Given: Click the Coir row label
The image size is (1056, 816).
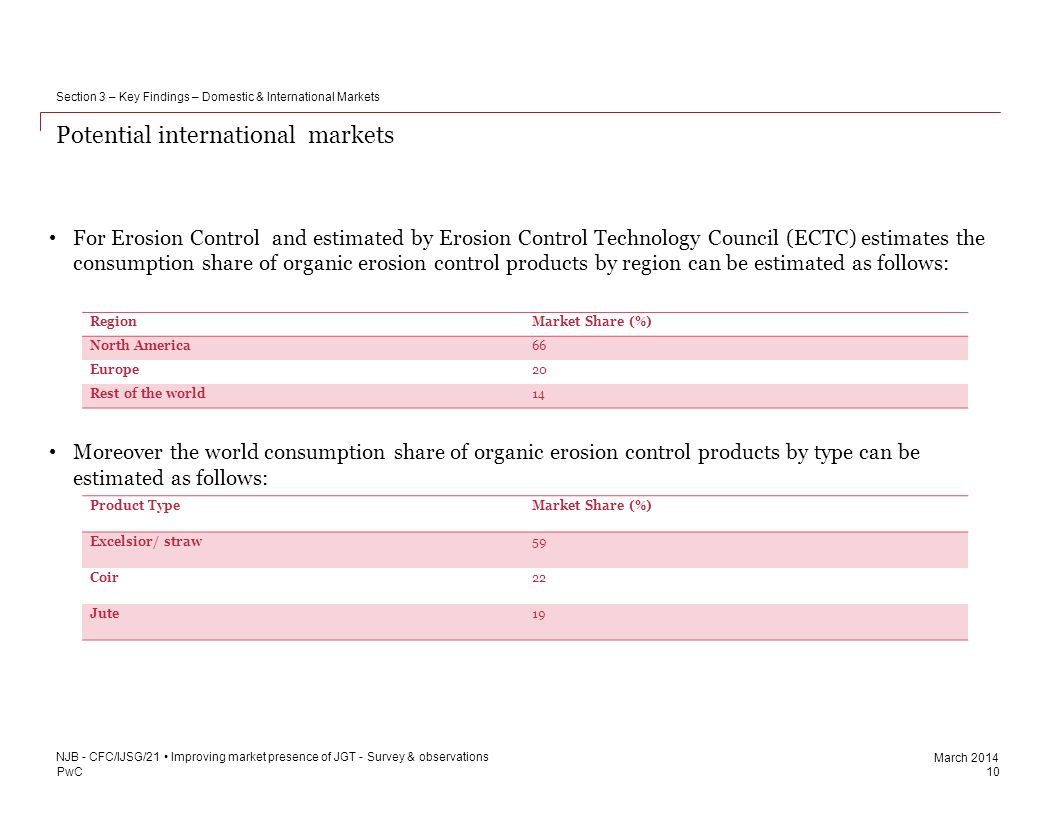Looking at the screenshot, I should pos(104,578).
